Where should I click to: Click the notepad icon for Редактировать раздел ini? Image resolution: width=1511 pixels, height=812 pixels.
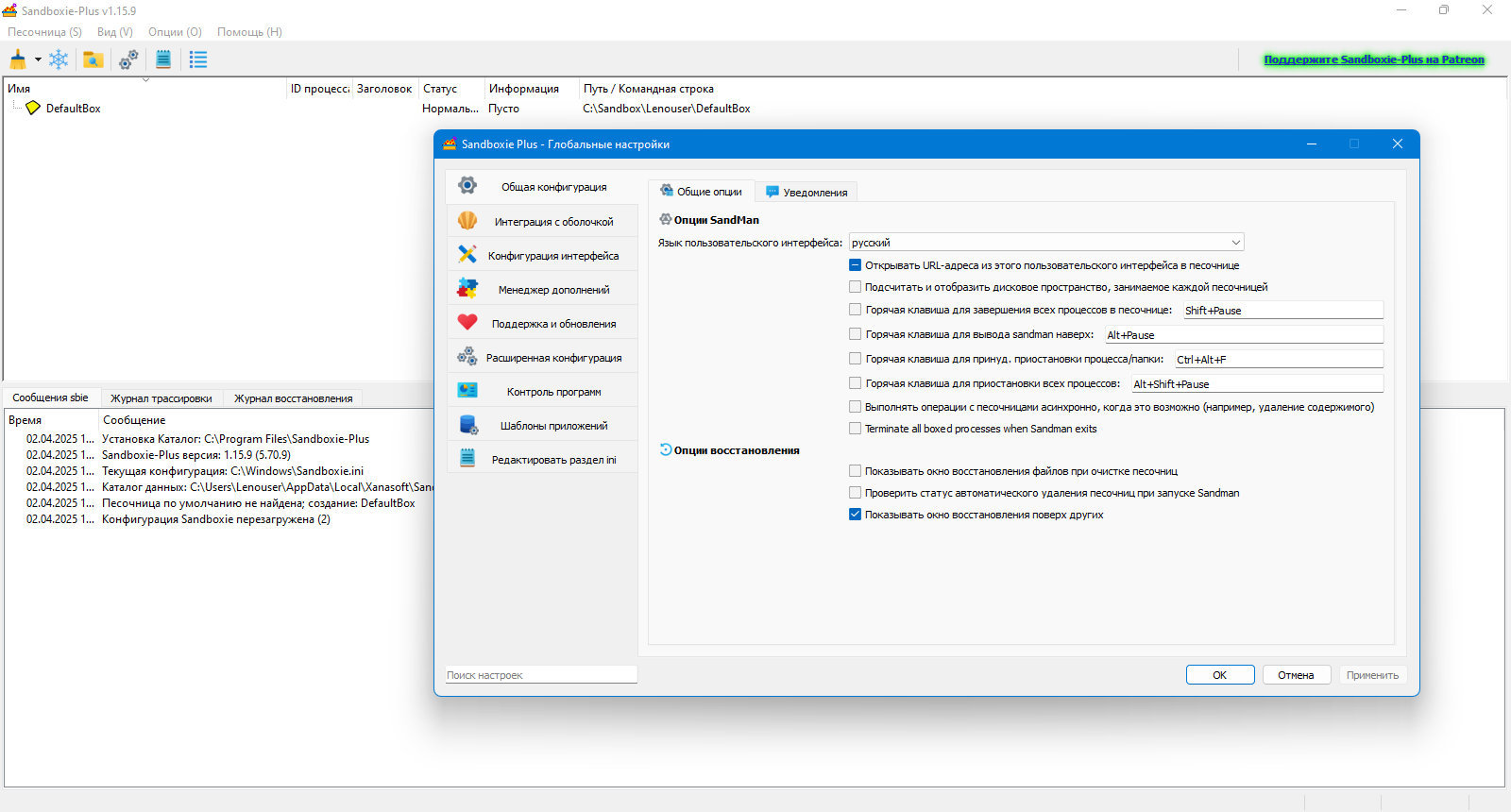coord(467,458)
